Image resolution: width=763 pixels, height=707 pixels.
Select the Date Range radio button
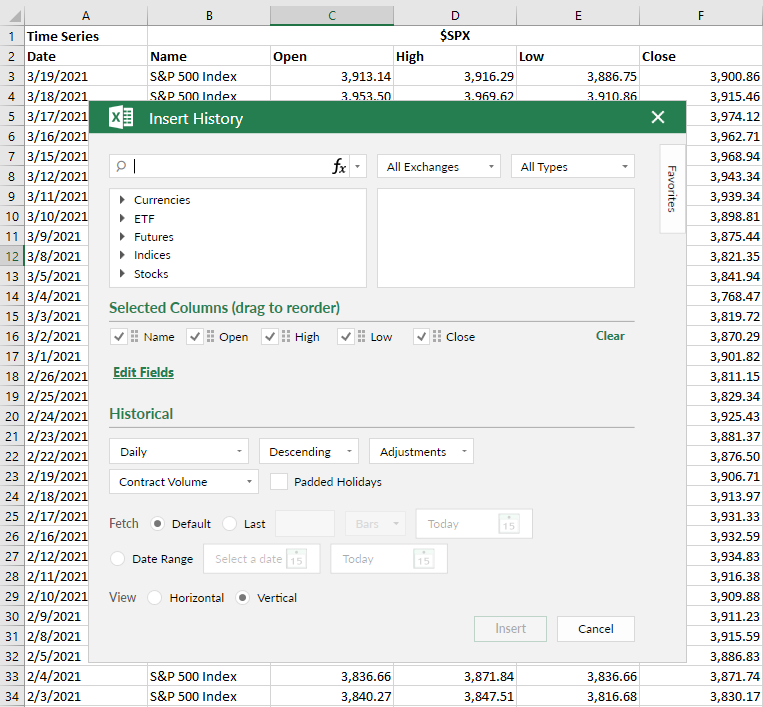117,559
